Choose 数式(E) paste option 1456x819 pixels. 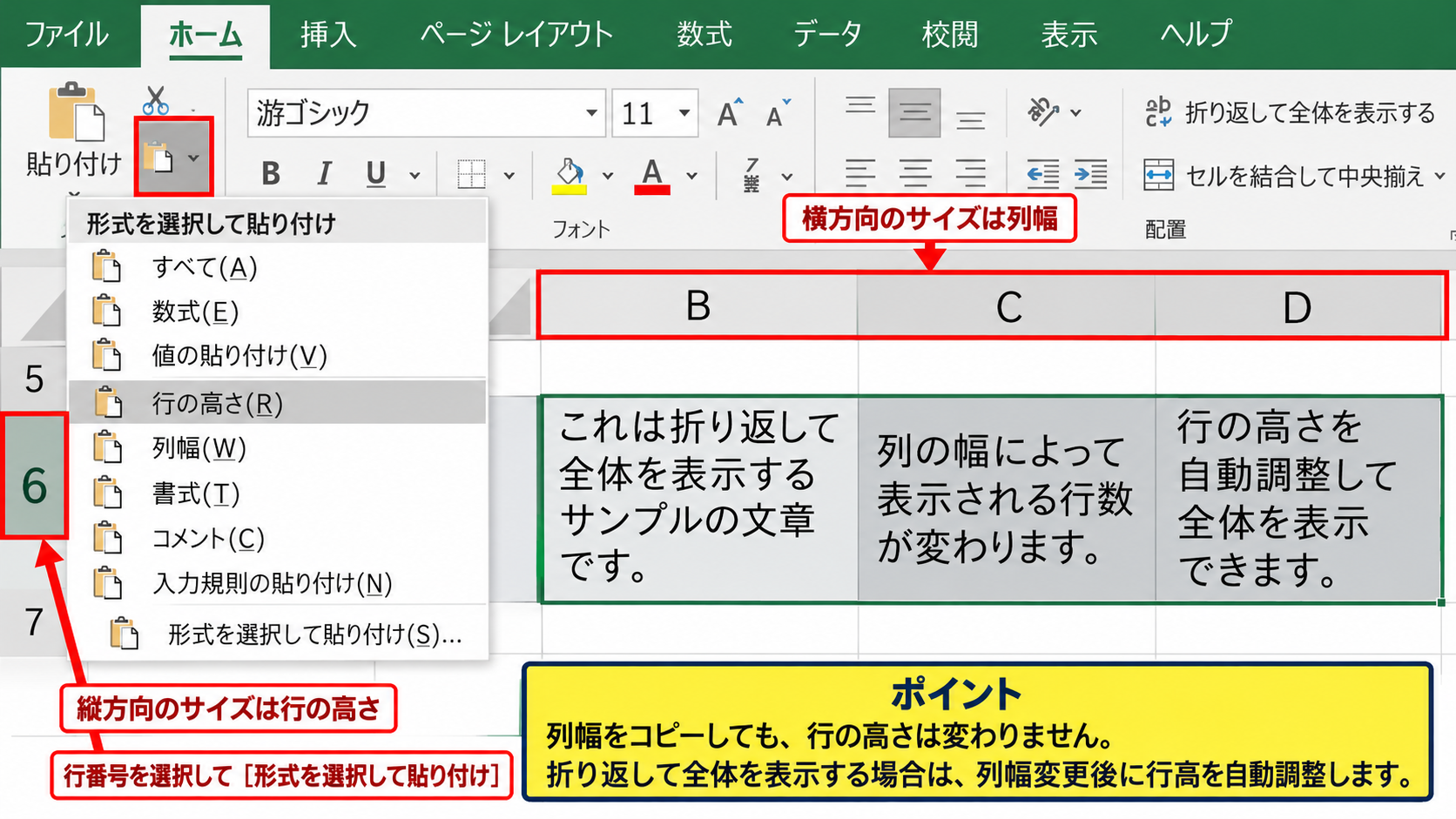coord(278,311)
